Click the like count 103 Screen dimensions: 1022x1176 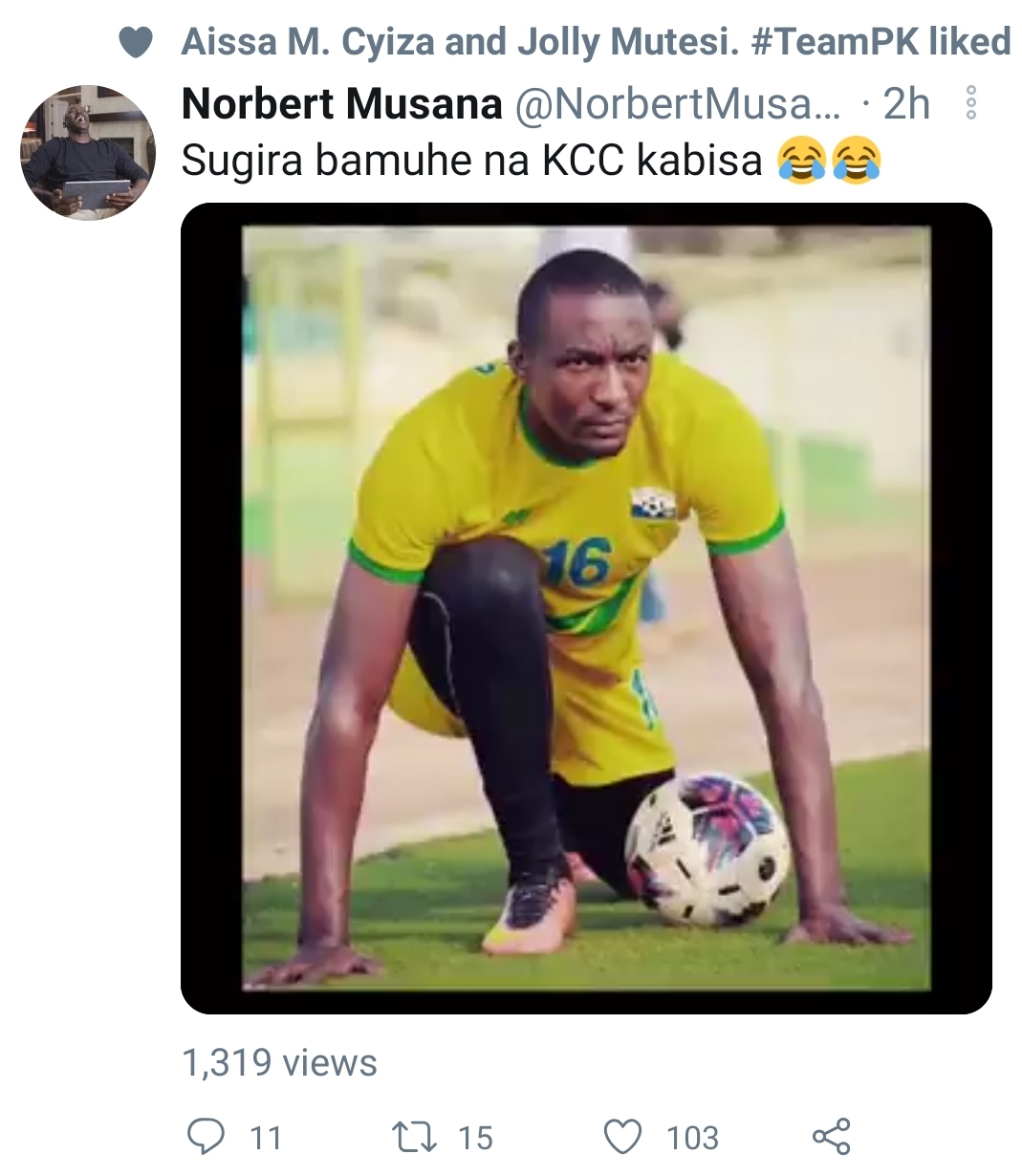(x=692, y=1138)
